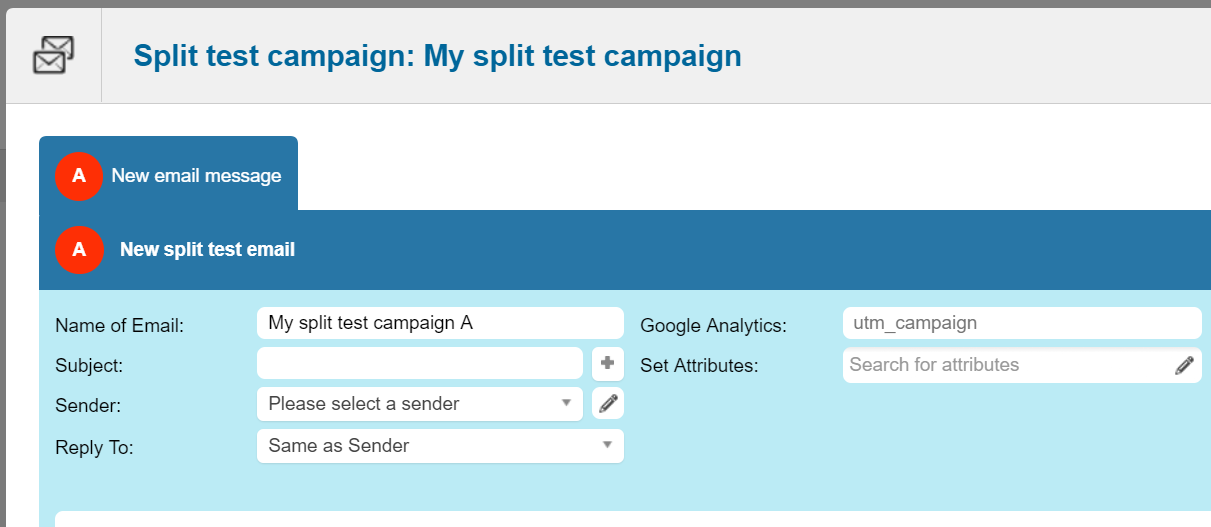Click the 'Name of Email:' label
Image resolution: width=1211 pixels, height=527 pixels.
pyautogui.click(x=120, y=325)
